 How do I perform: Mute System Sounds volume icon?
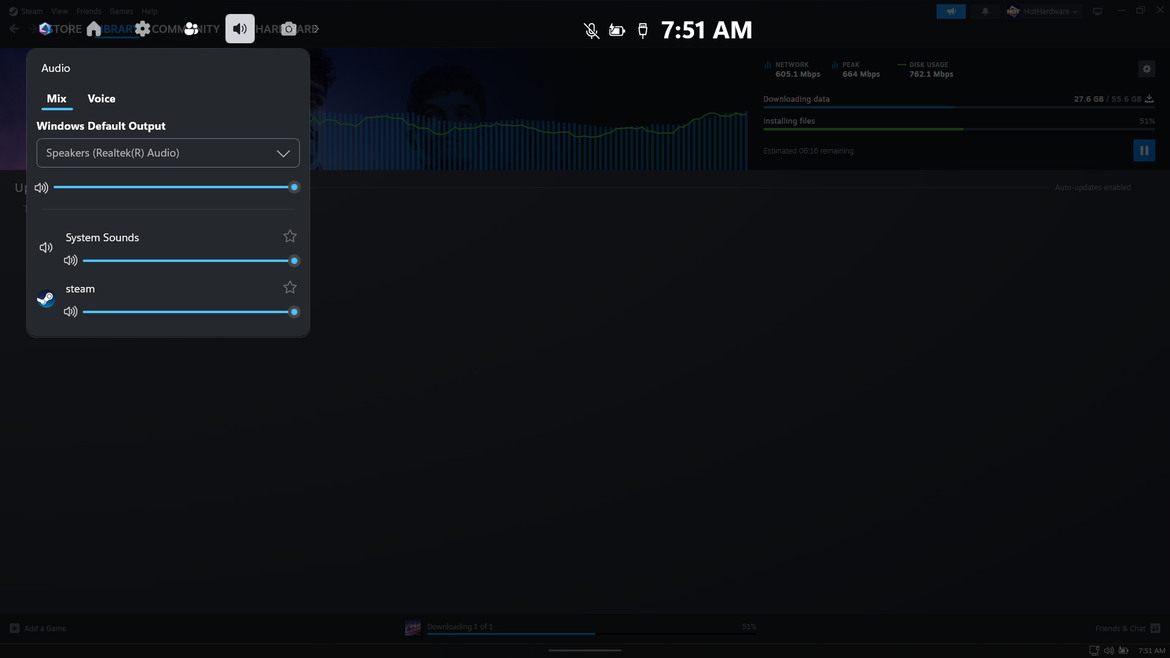[x=70, y=261]
